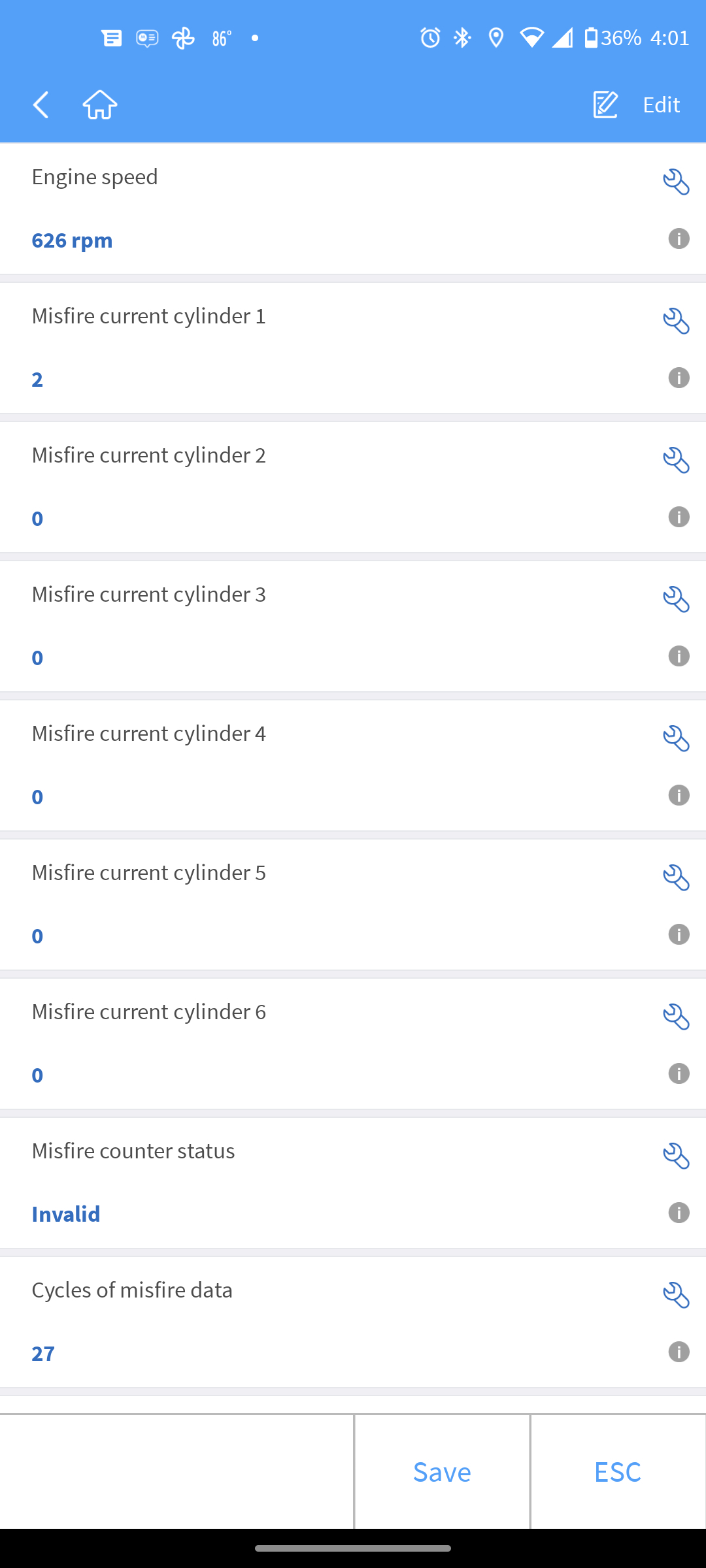The image size is (706, 1568).
Task: Open wrench tool for Engine speed
Action: [x=676, y=182]
